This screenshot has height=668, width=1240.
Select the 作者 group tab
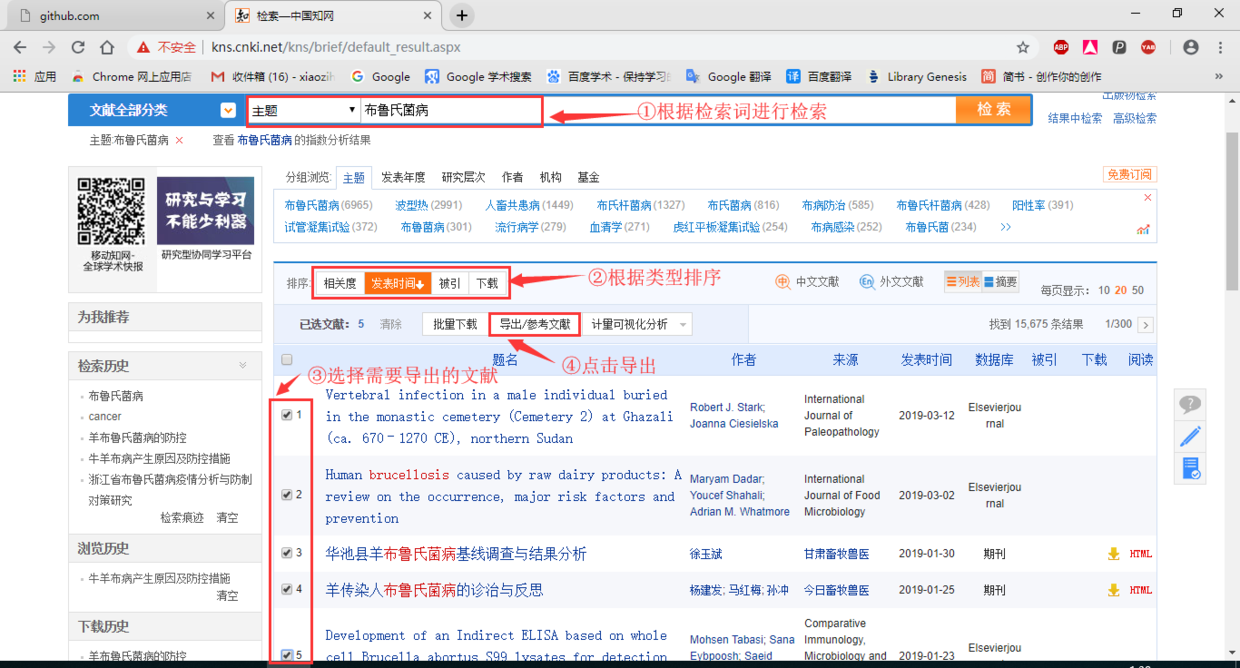(x=513, y=177)
